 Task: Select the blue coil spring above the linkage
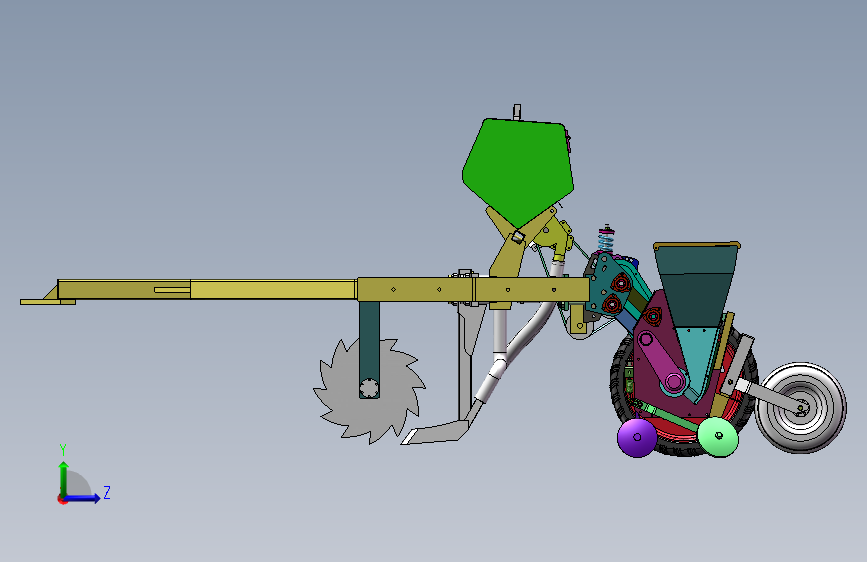[x=607, y=240]
